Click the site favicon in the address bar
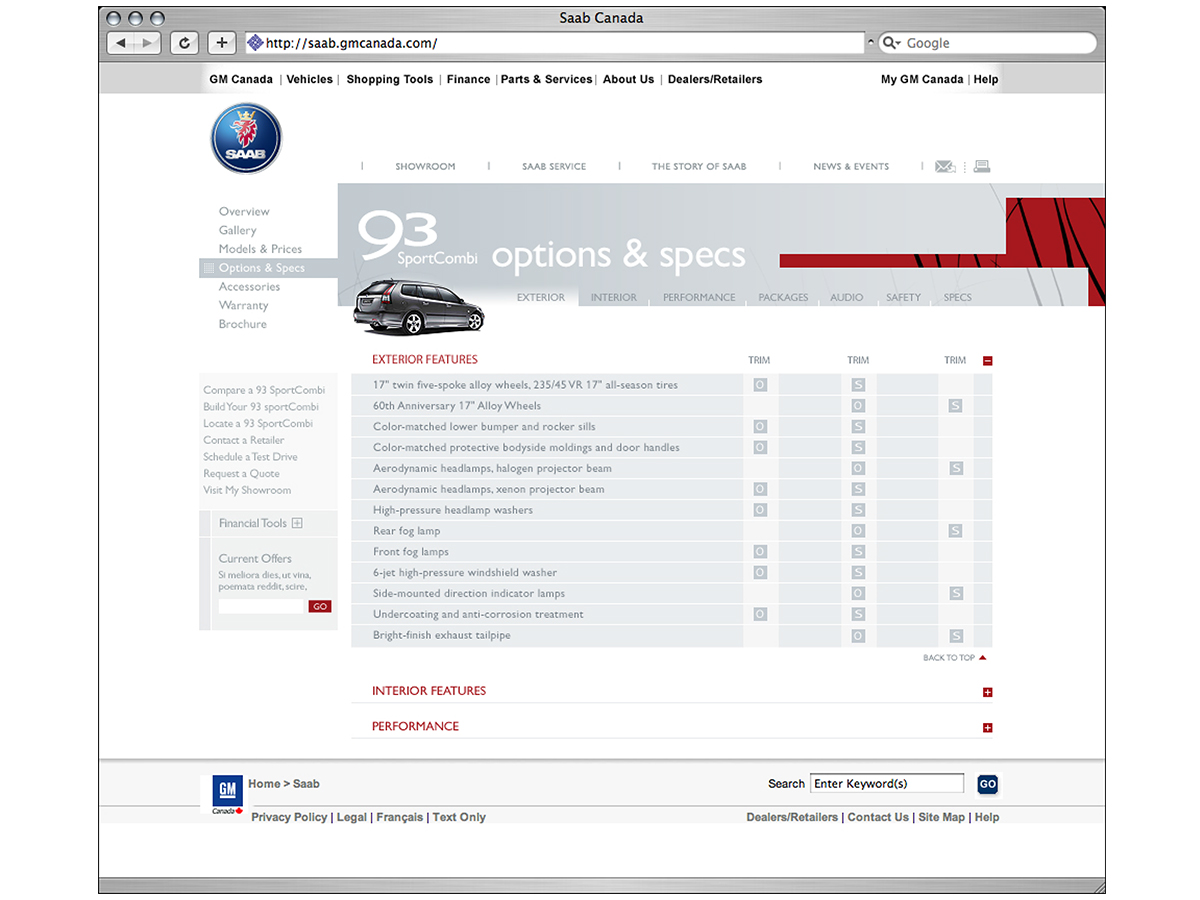Screen dimensions: 1200x900 [x=255, y=43]
